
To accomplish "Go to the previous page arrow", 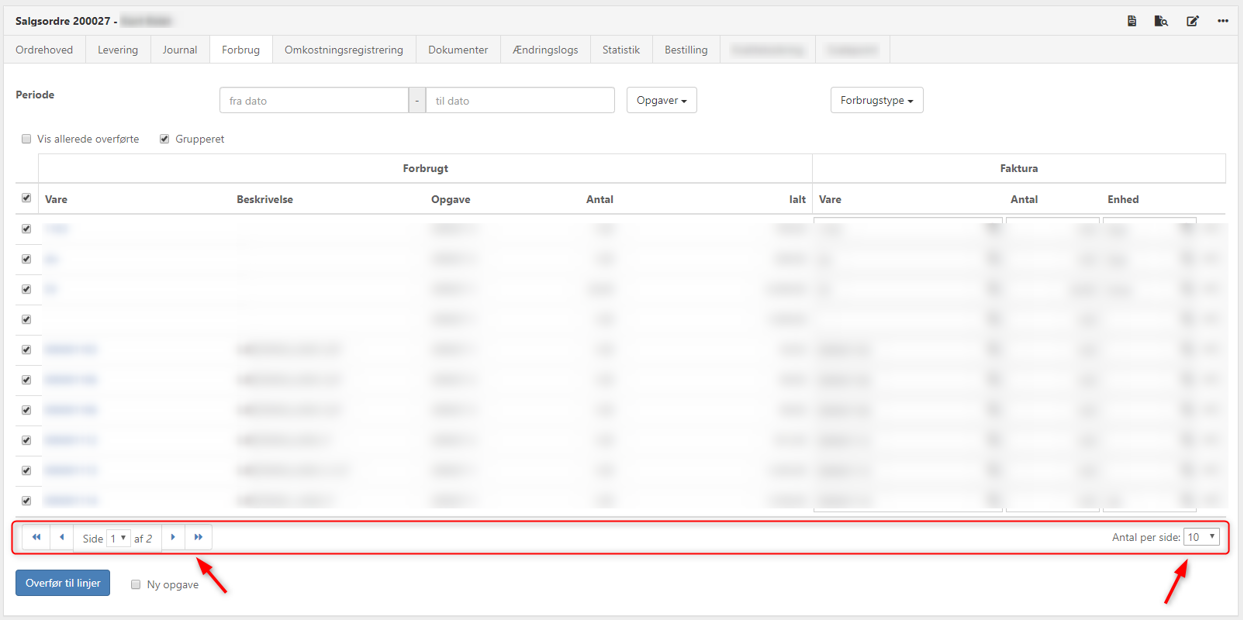I will pos(62,538).
